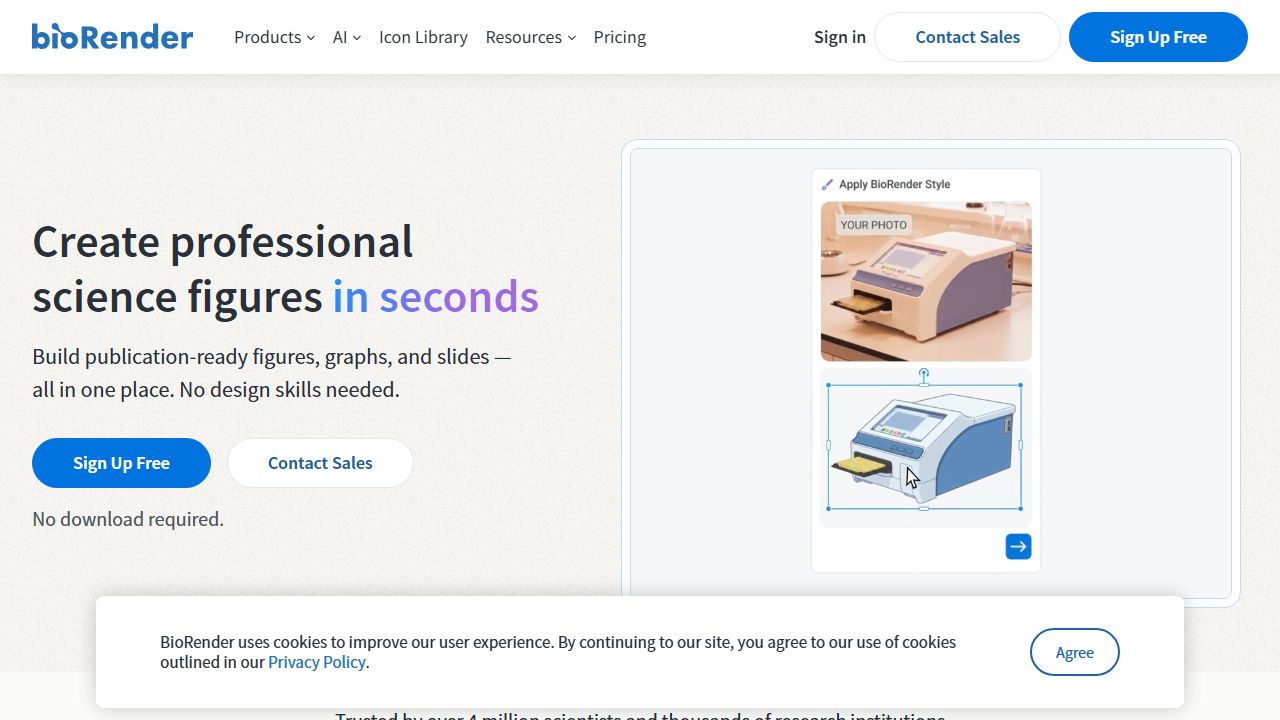Click the hero Sign Up Free button
This screenshot has height=720, width=1280.
pyautogui.click(x=121, y=463)
